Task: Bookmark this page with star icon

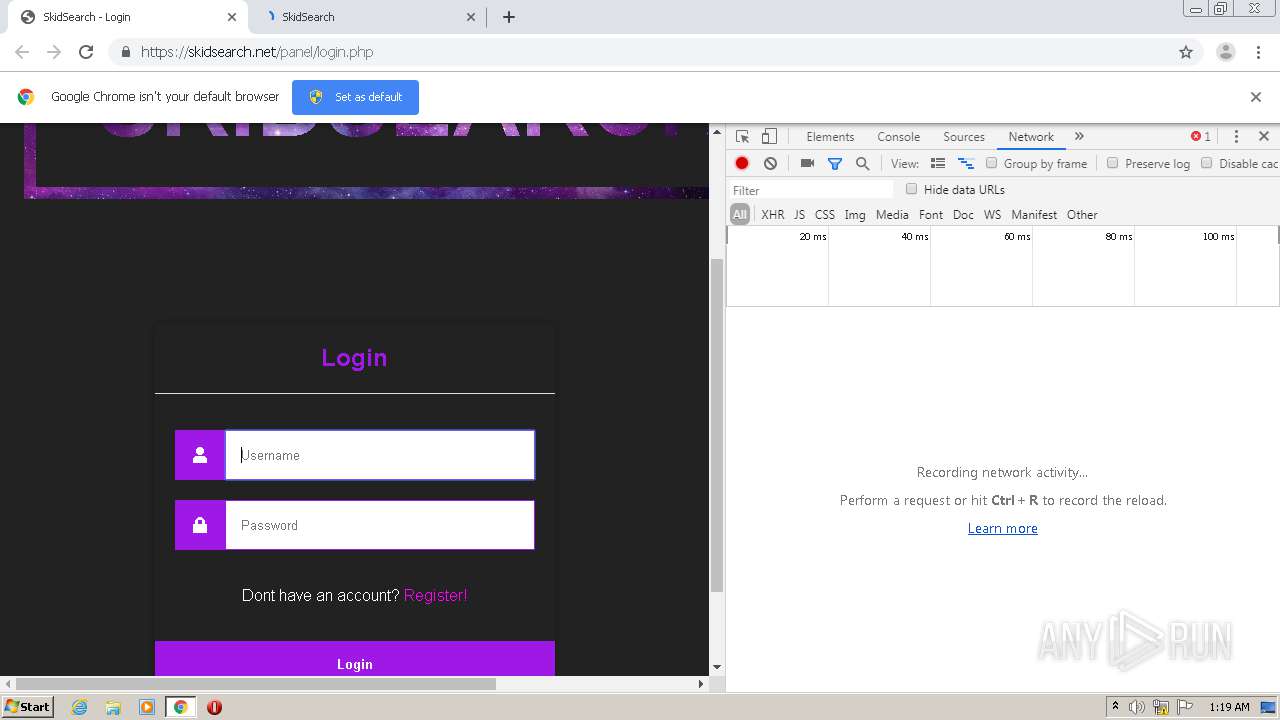Action: [x=1186, y=52]
